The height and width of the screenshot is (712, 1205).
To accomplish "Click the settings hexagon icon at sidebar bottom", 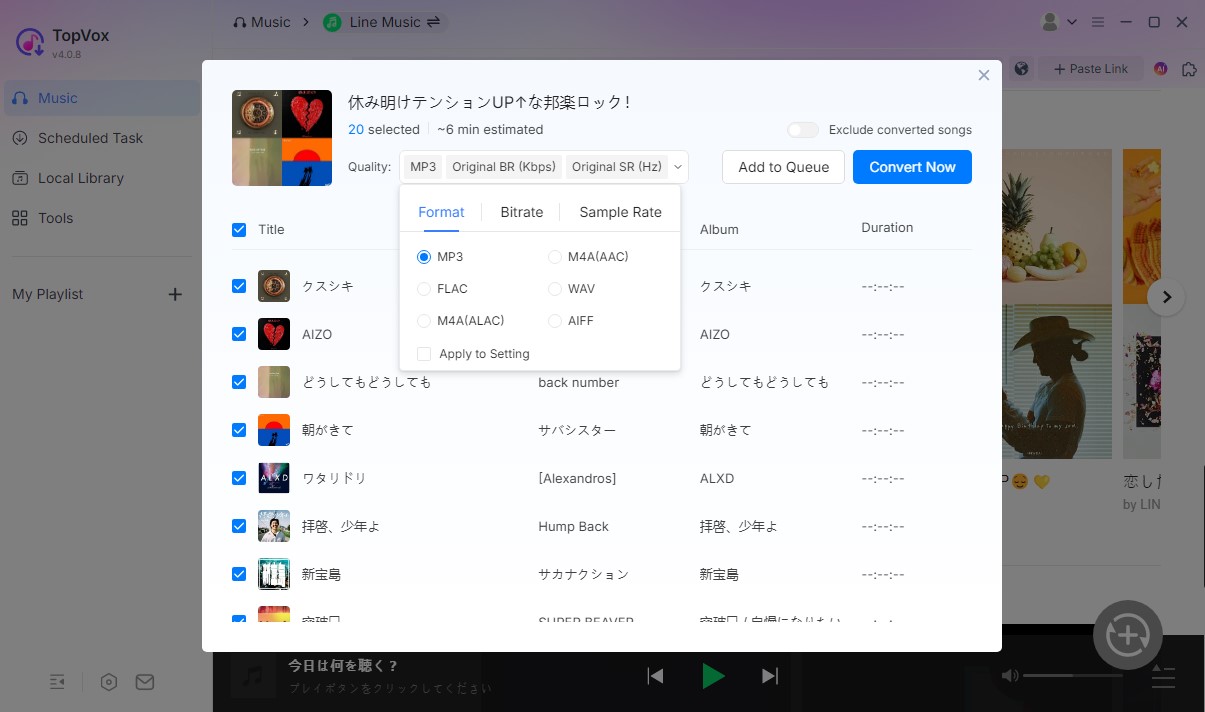I will [x=109, y=682].
